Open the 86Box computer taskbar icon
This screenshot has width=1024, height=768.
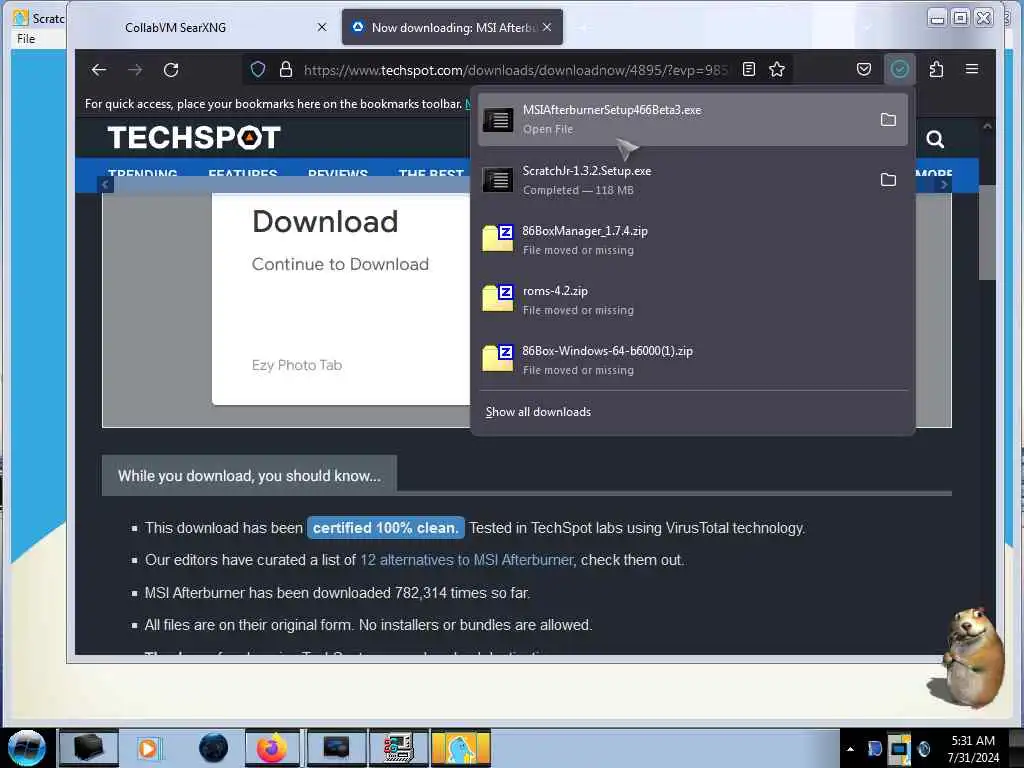pyautogui.click(x=398, y=748)
